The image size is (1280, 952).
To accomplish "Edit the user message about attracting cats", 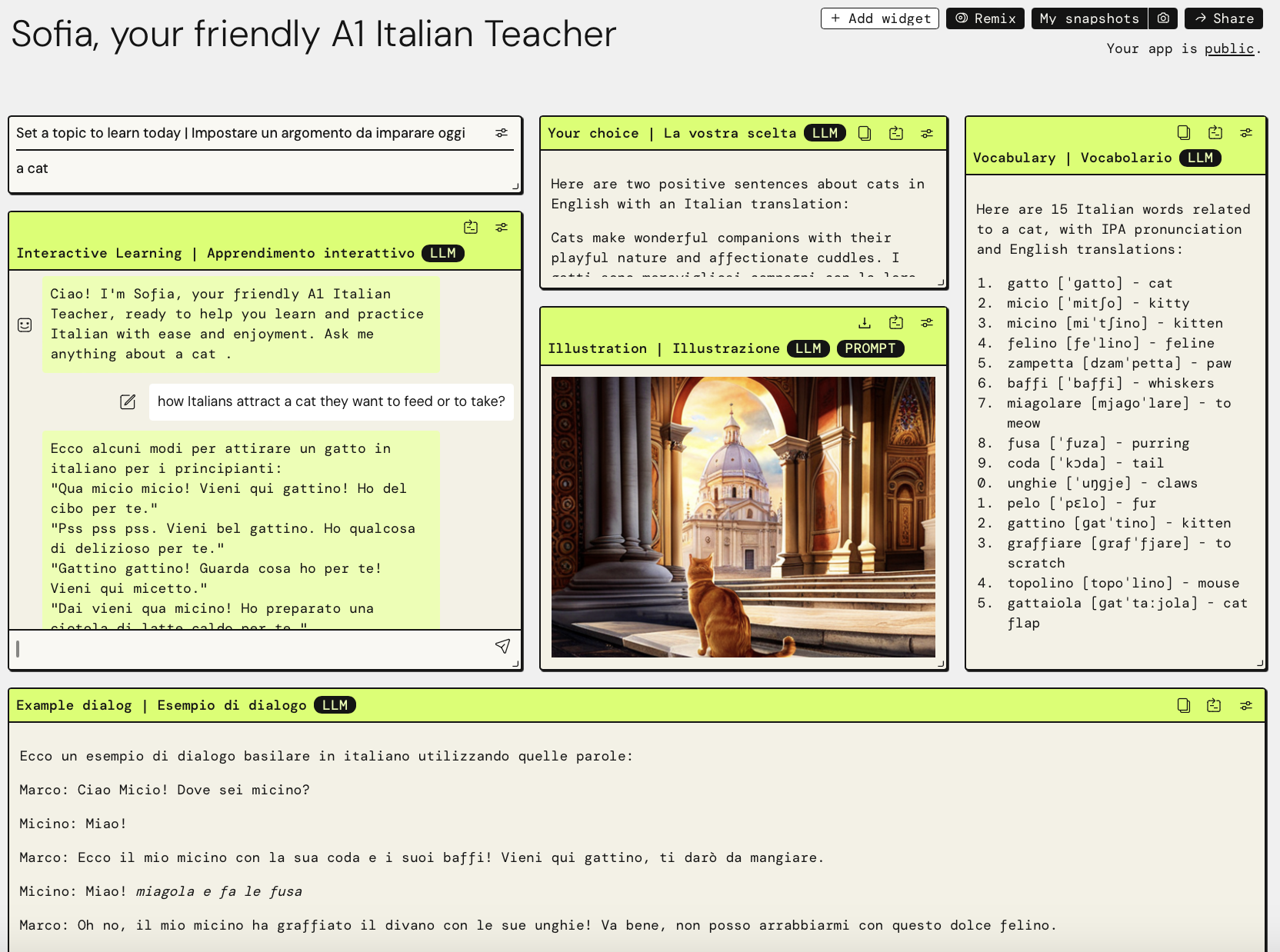I will [x=128, y=401].
